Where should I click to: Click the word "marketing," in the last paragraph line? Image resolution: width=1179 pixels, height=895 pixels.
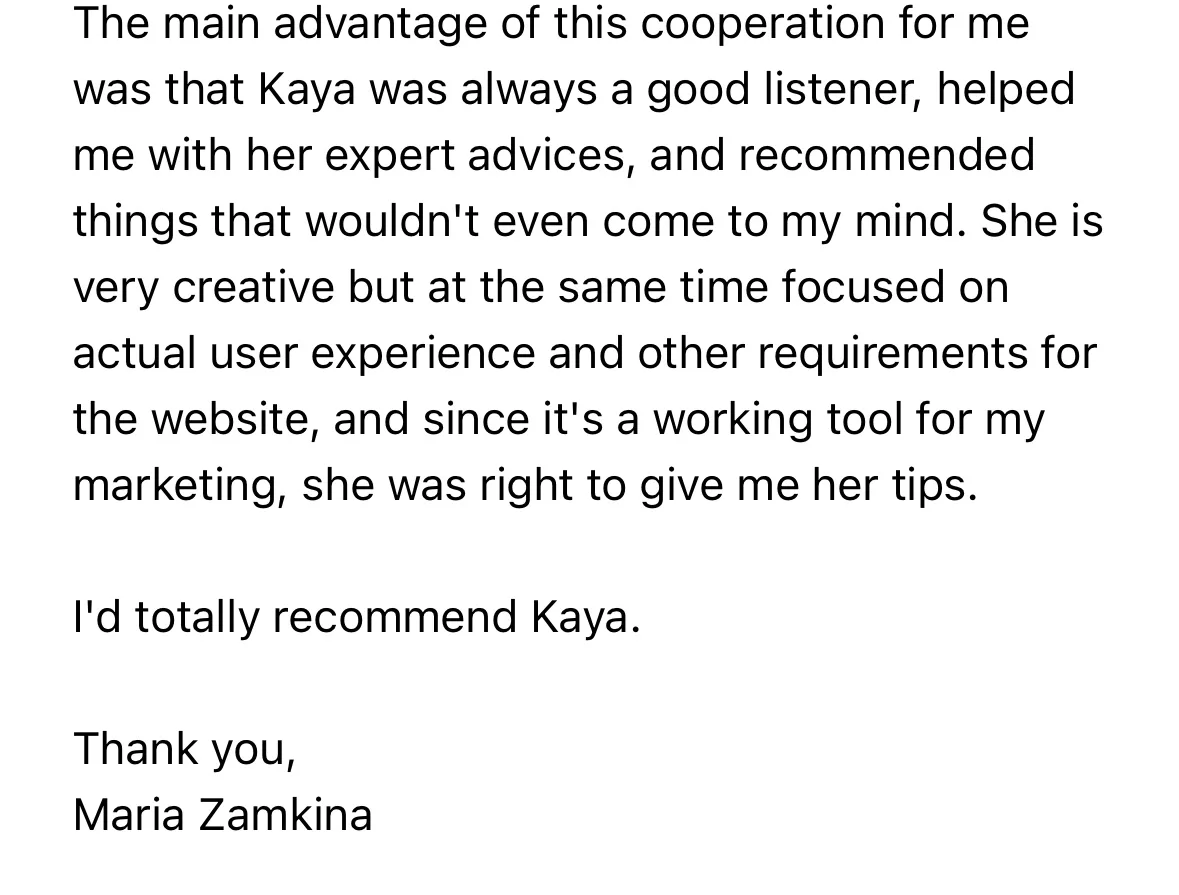tap(180, 486)
